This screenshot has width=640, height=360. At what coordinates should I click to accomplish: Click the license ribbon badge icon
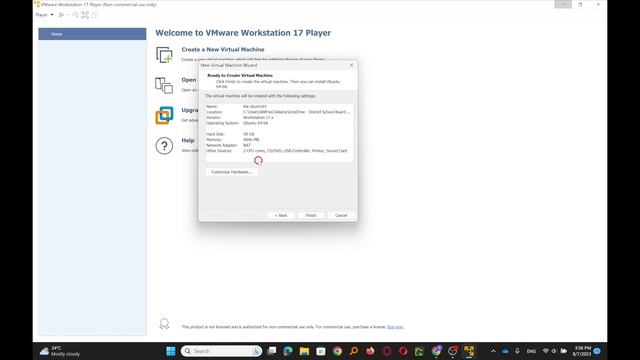pyautogui.click(x=164, y=324)
